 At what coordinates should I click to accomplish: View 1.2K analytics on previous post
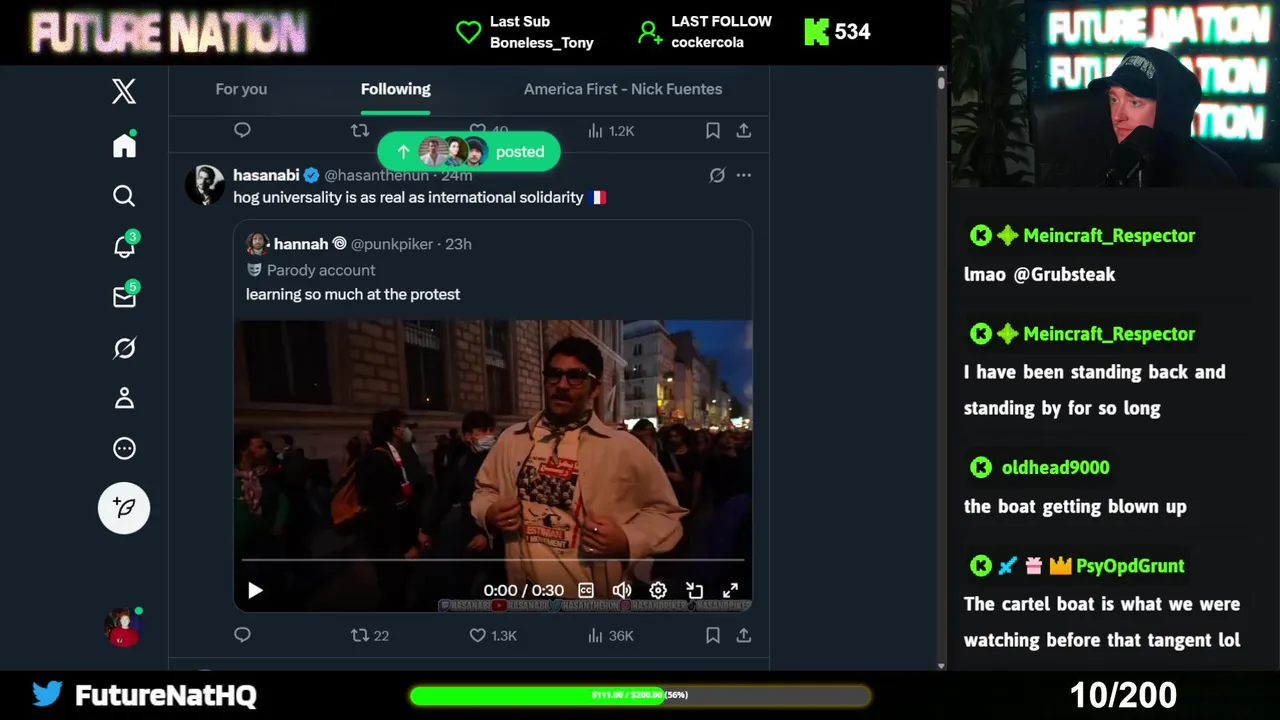pyautogui.click(x=611, y=131)
